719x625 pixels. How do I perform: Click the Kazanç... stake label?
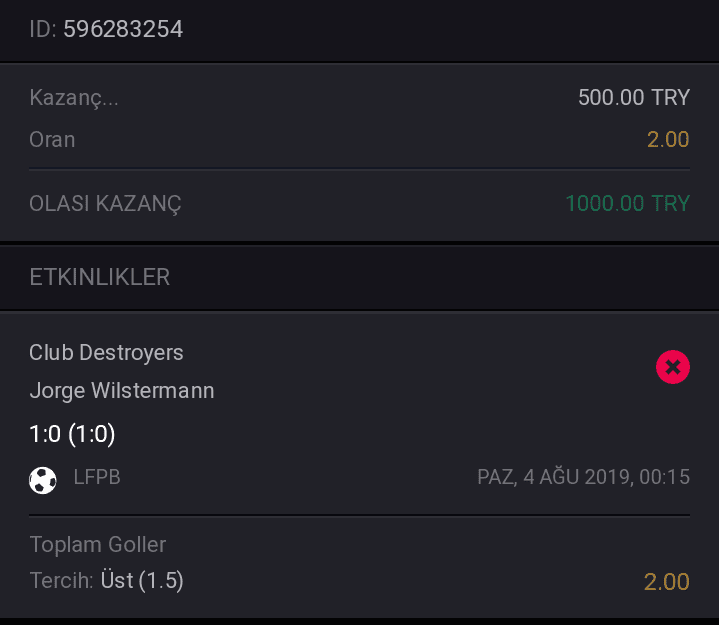point(74,98)
